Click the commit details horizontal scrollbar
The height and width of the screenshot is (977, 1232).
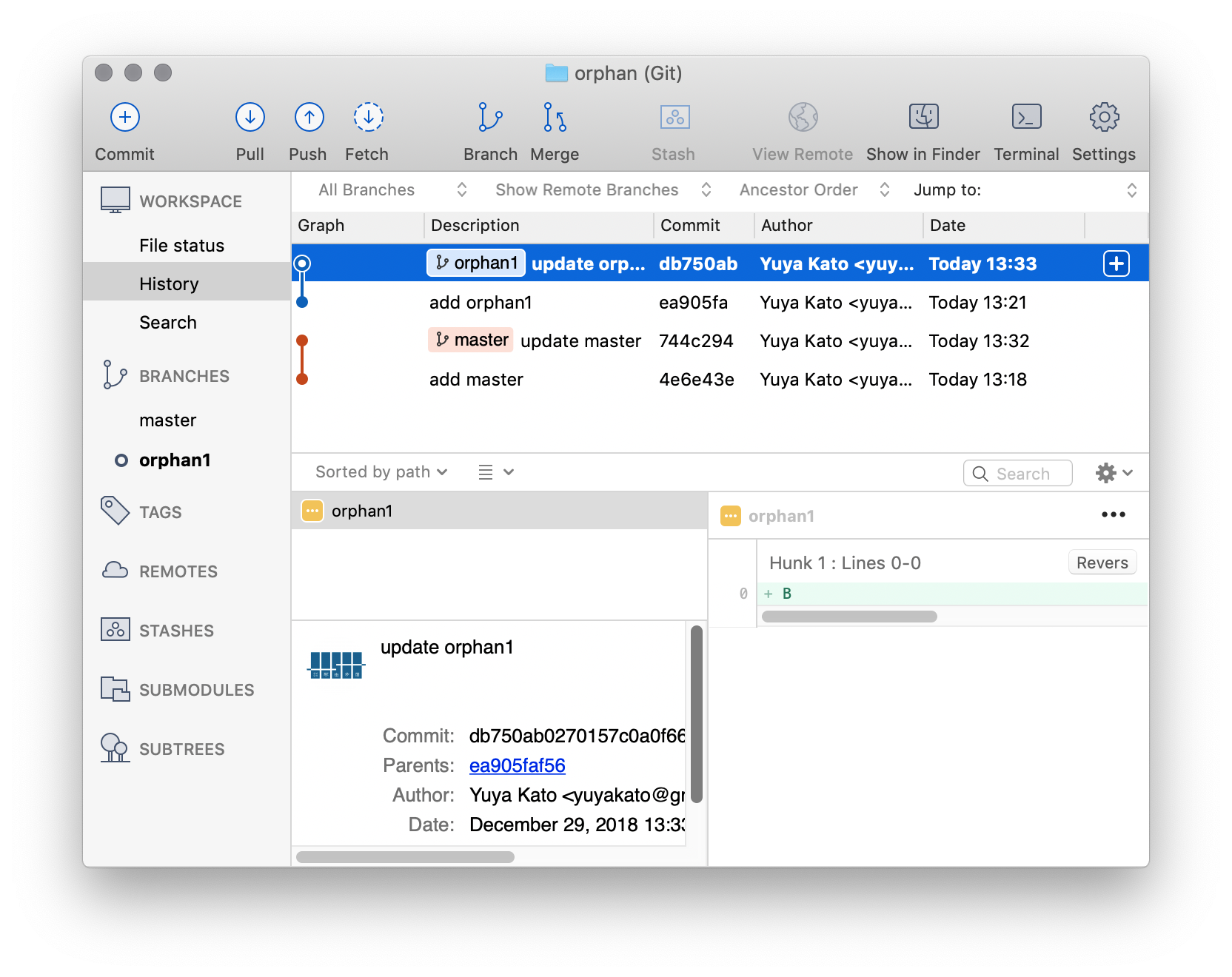click(x=405, y=857)
